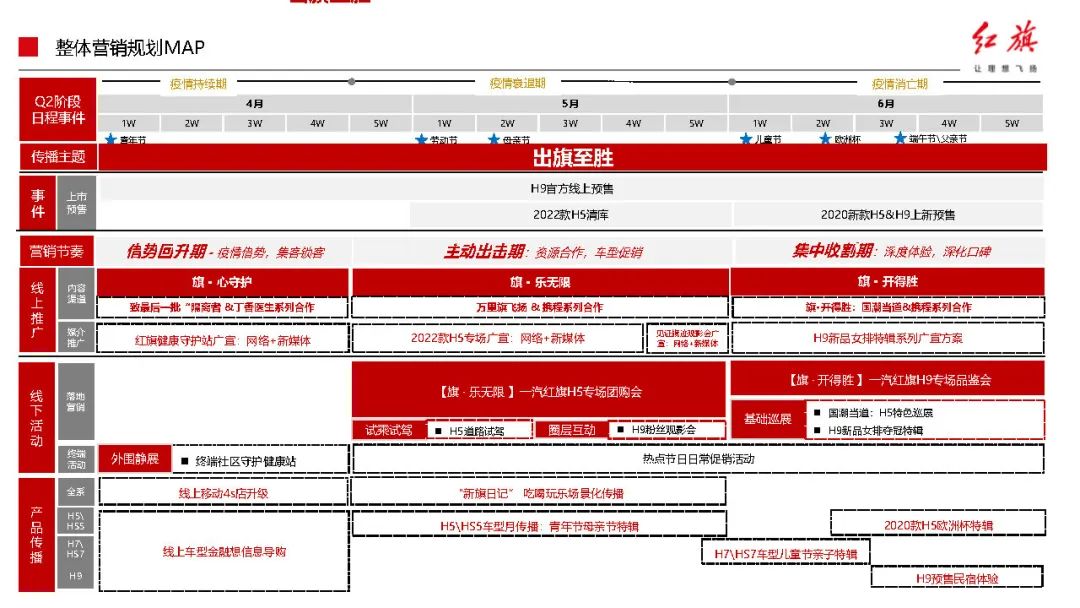Select the H9新品女排夺冠特辑 line
1080x608 pixels.
875,430
